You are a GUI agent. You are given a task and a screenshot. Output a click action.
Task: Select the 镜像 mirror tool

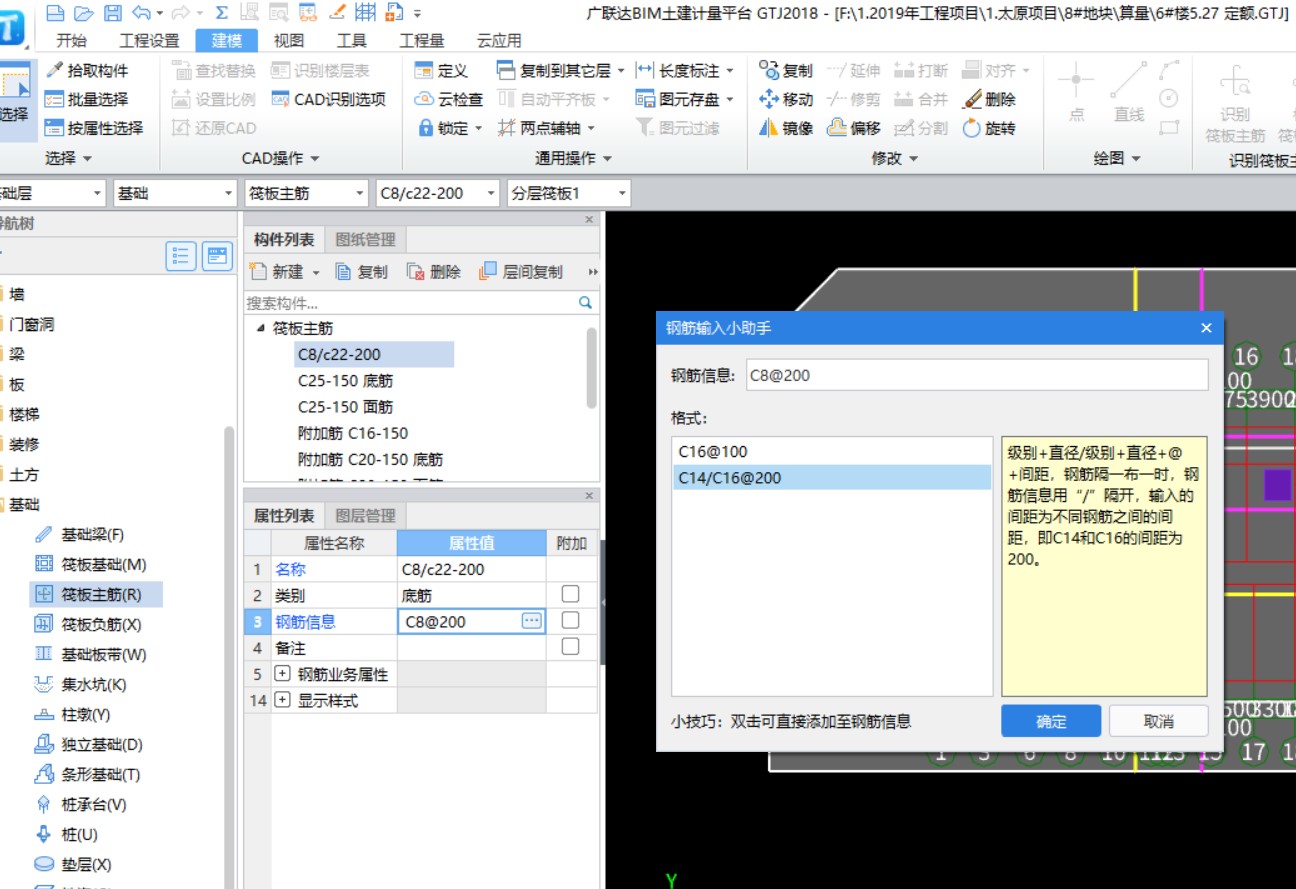[786, 128]
